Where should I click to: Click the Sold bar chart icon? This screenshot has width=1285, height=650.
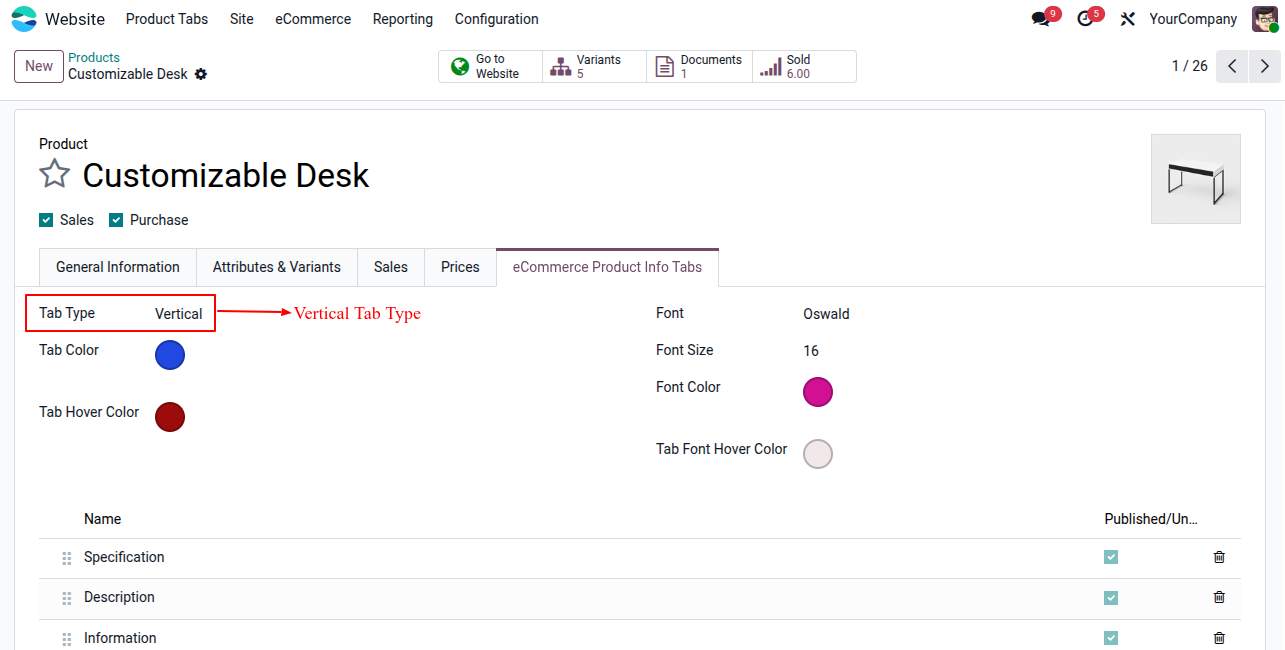click(x=770, y=67)
